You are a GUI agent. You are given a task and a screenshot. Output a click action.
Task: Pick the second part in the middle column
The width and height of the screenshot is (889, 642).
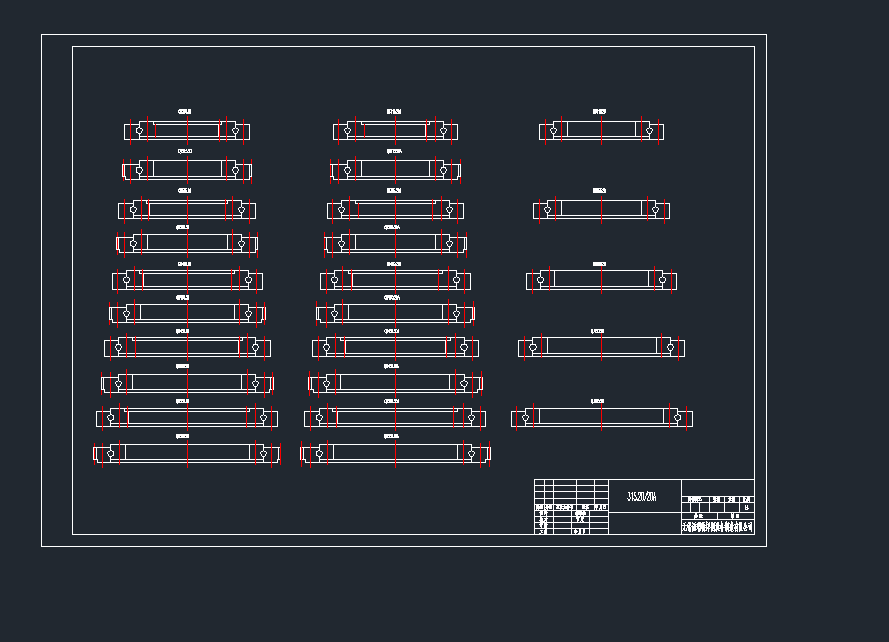point(395,170)
